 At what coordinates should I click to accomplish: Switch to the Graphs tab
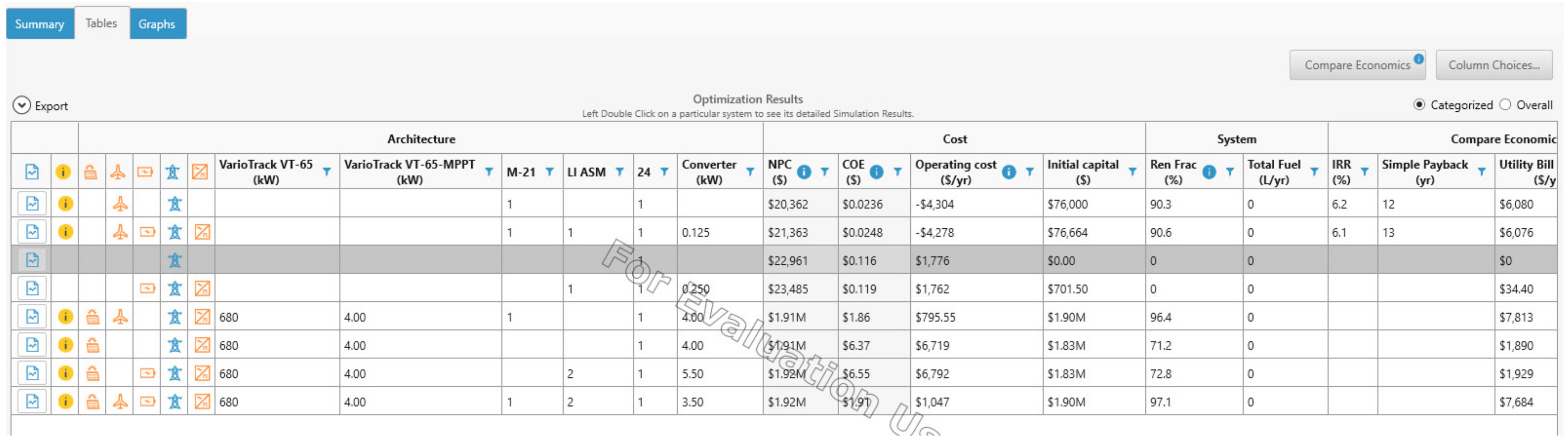pyautogui.click(x=156, y=24)
